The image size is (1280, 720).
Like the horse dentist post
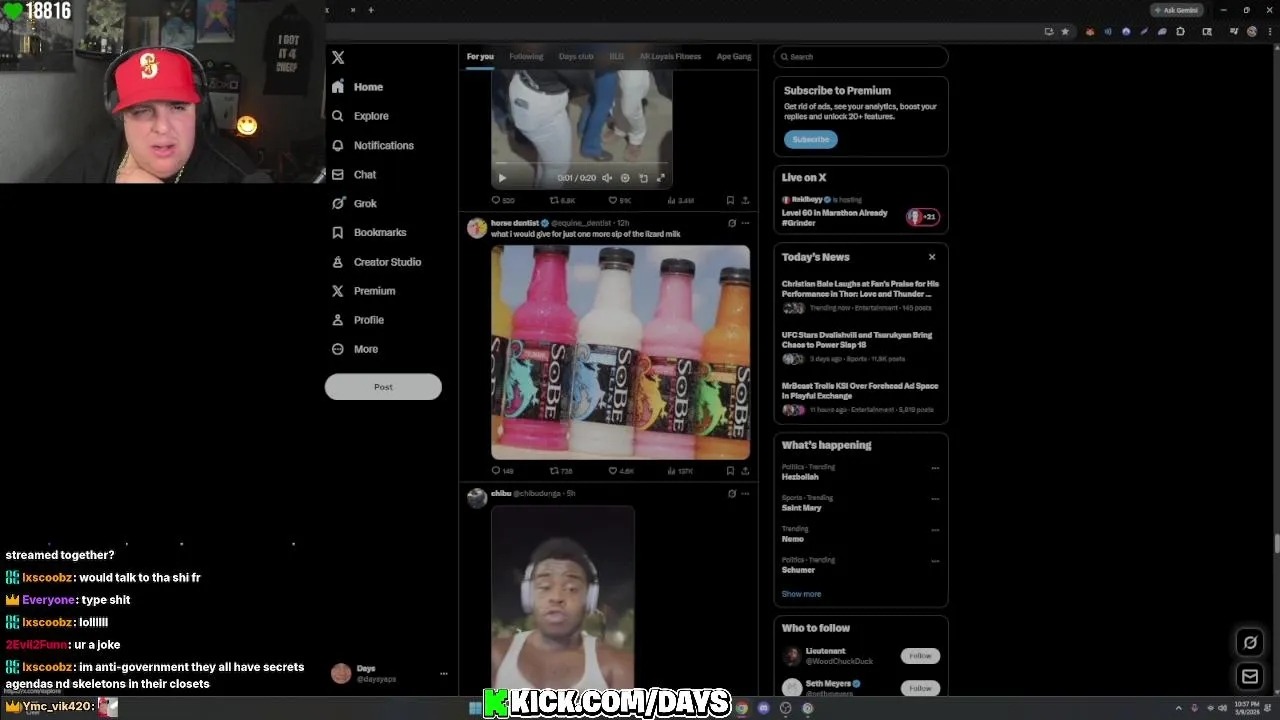[621, 470]
